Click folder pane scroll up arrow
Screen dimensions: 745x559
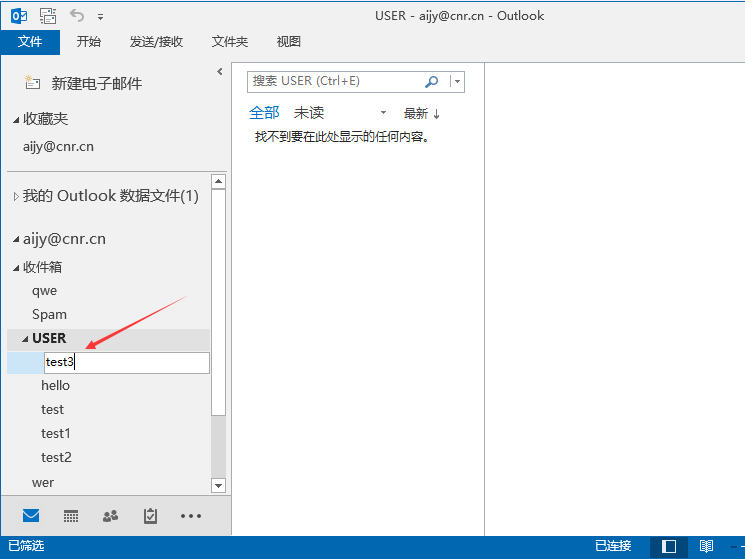pos(219,182)
